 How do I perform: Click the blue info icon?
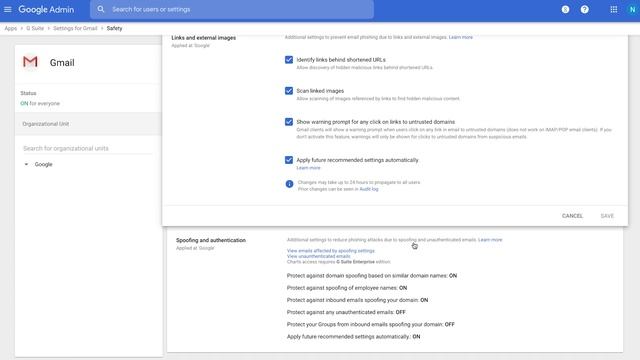(289, 184)
